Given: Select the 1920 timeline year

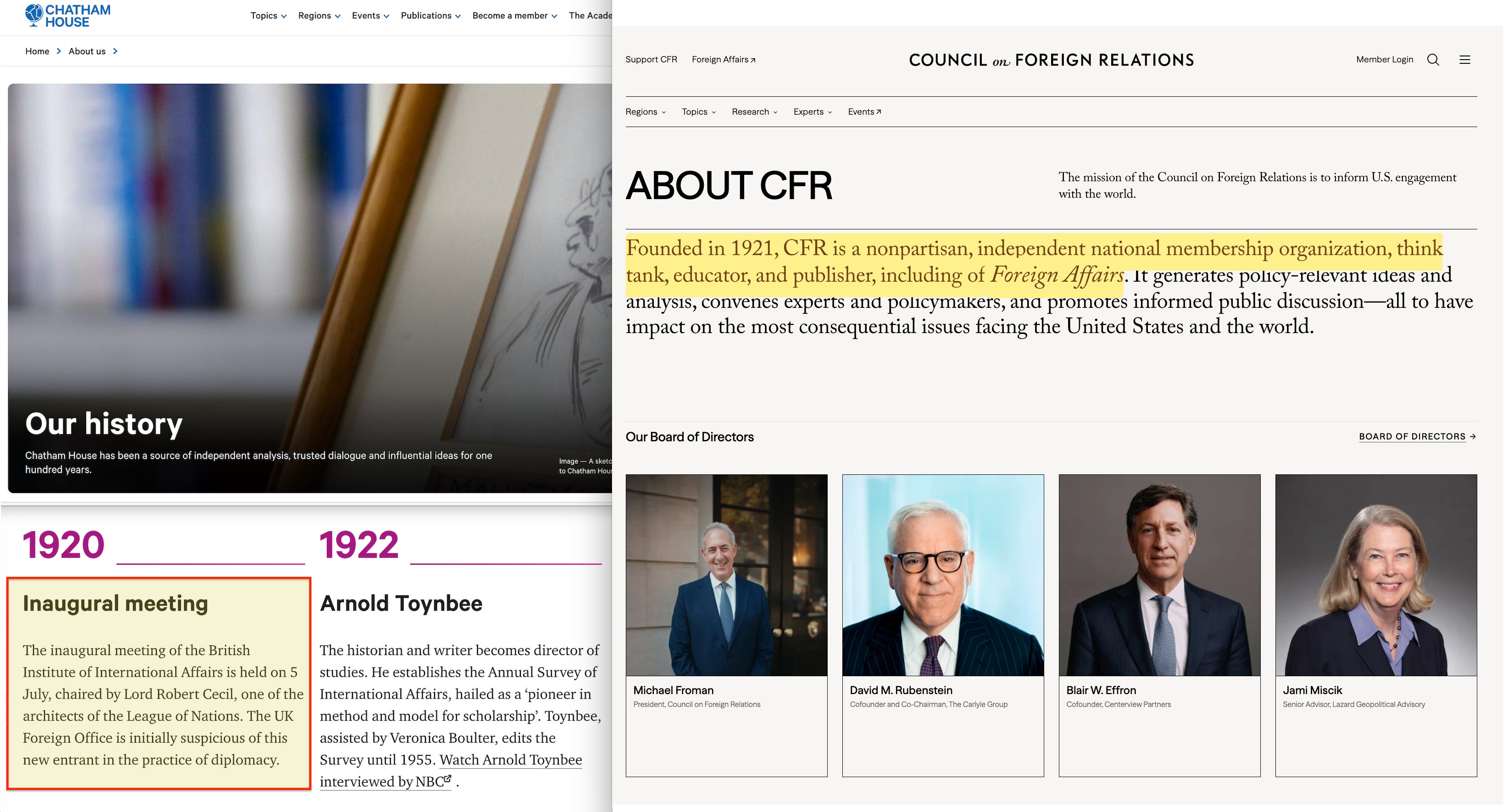Looking at the screenshot, I should click(64, 545).
